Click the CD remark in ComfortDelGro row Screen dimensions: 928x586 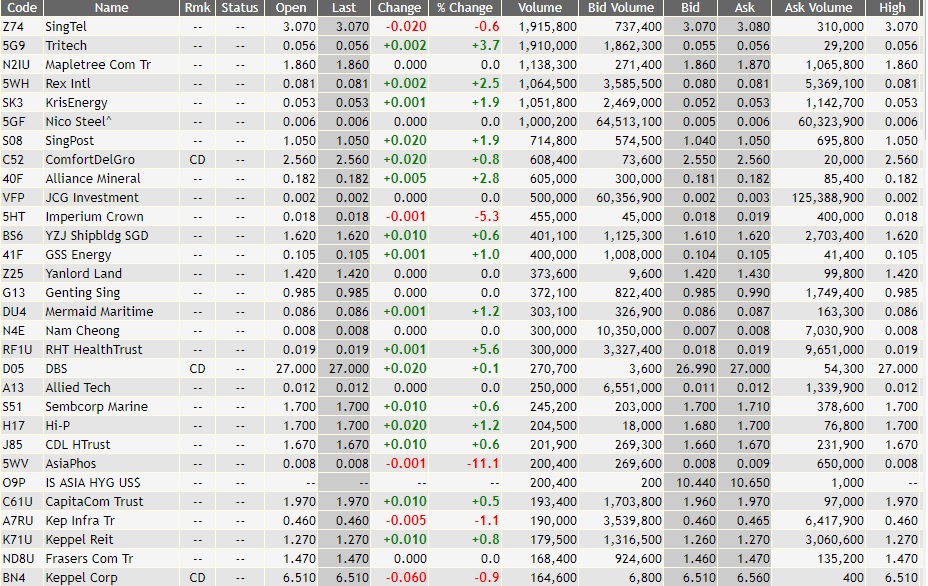197,159
